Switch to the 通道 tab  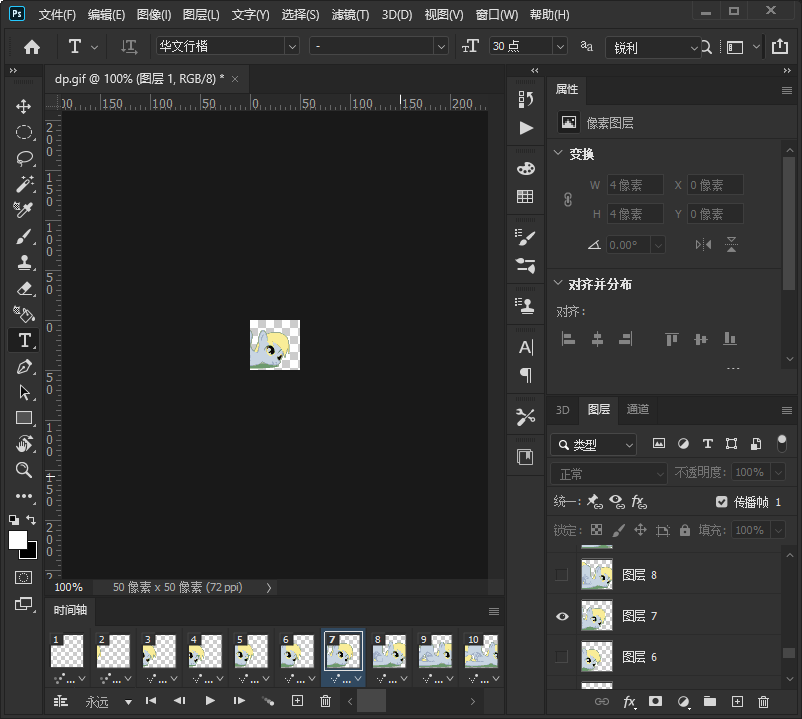click(x=637, y=409)
